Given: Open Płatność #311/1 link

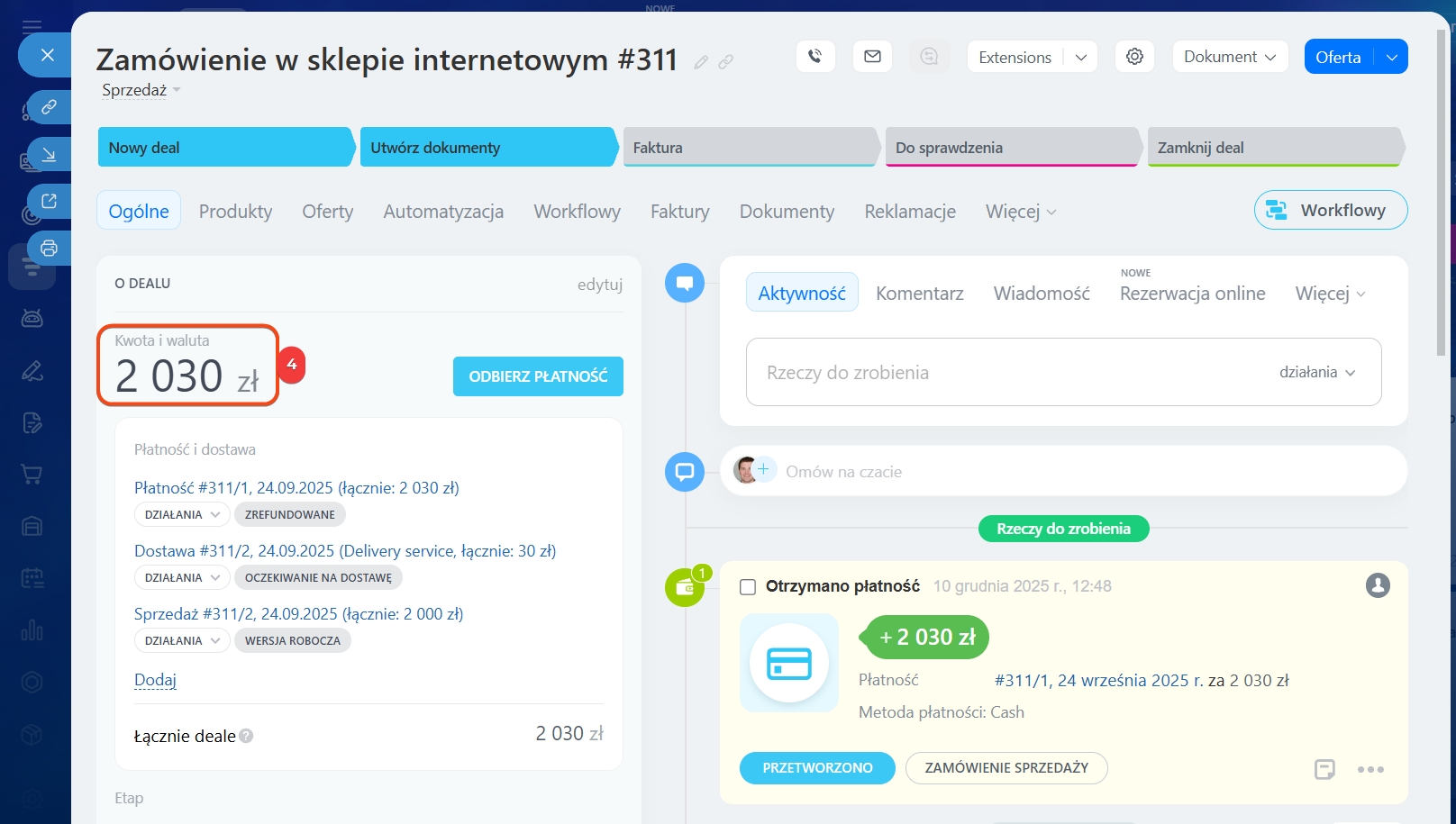Looking at the screenshot, I should click(x=296, y=488).
